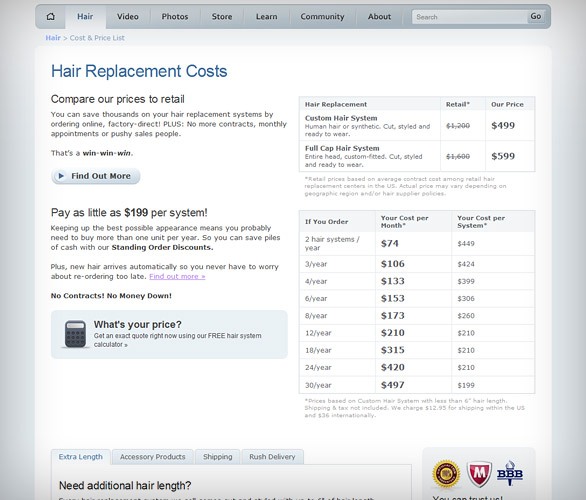Select the Learn menu item
Image resolution: width=586 pixels, height=500 pixels.
tap(266, 16)
